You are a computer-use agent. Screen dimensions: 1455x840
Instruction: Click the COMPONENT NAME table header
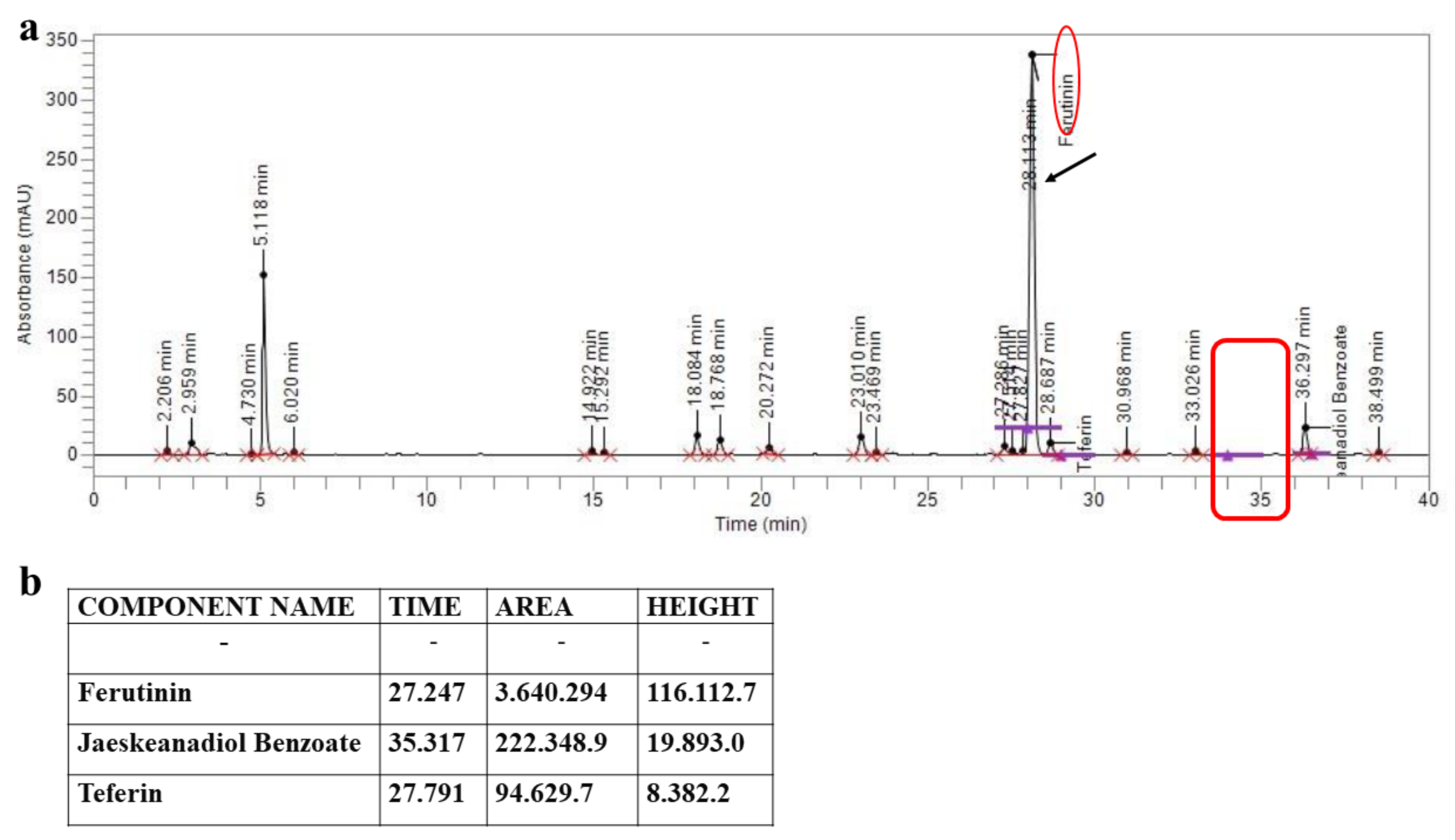216,607
